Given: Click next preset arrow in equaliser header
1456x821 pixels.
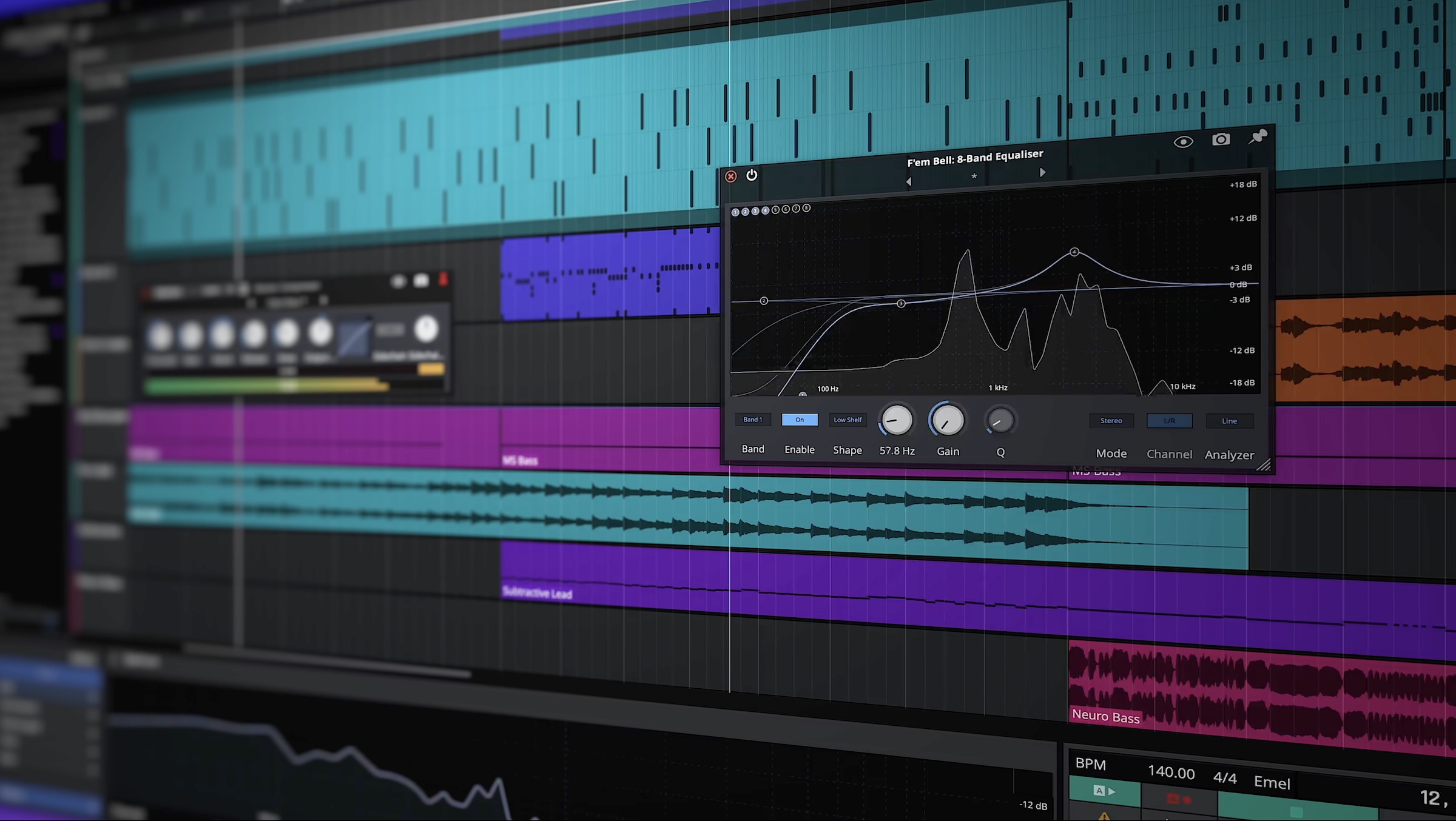Looking at the screenshot, I should point(1042,173).
